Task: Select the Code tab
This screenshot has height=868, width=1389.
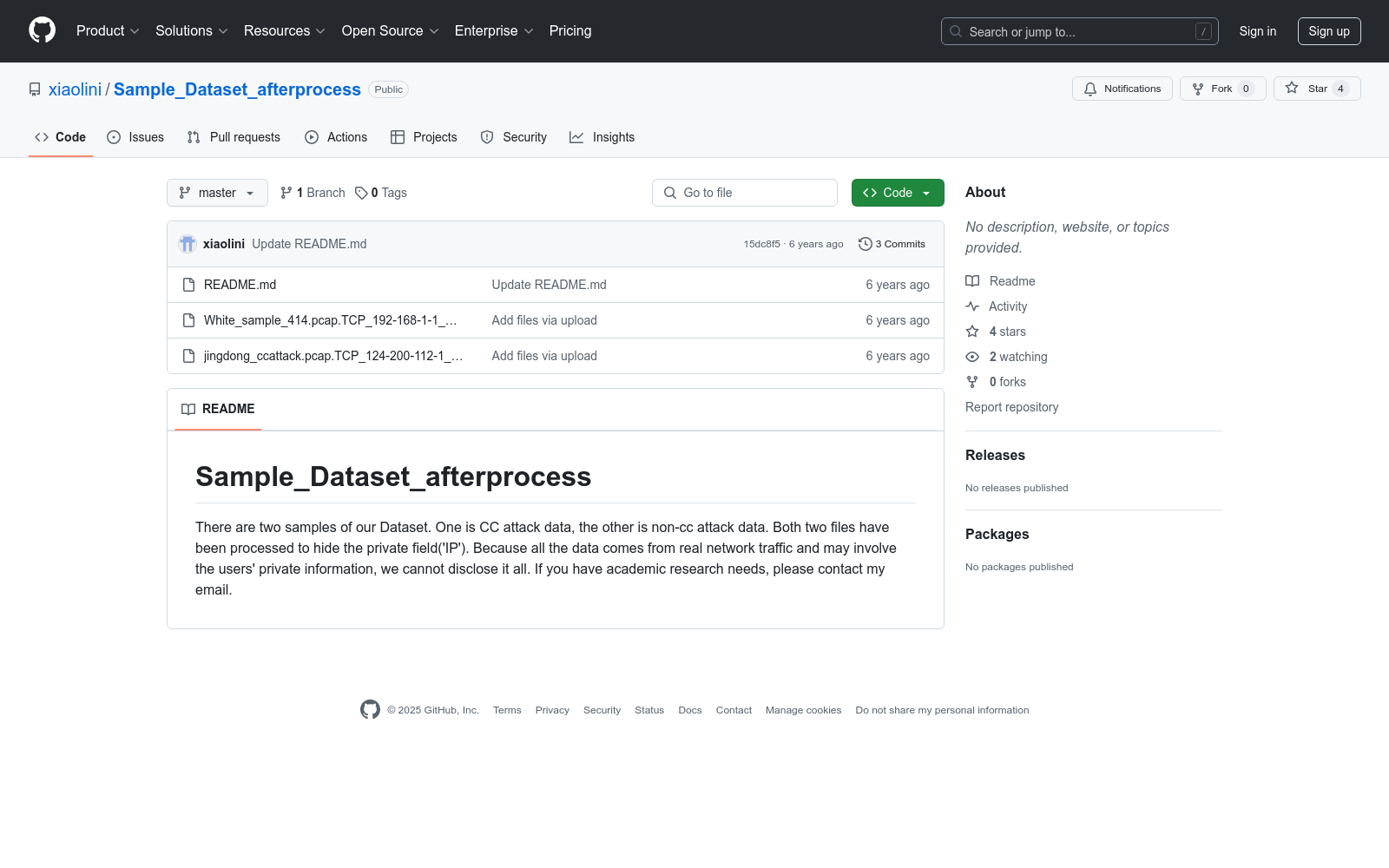Action: (x=61, y=137)
